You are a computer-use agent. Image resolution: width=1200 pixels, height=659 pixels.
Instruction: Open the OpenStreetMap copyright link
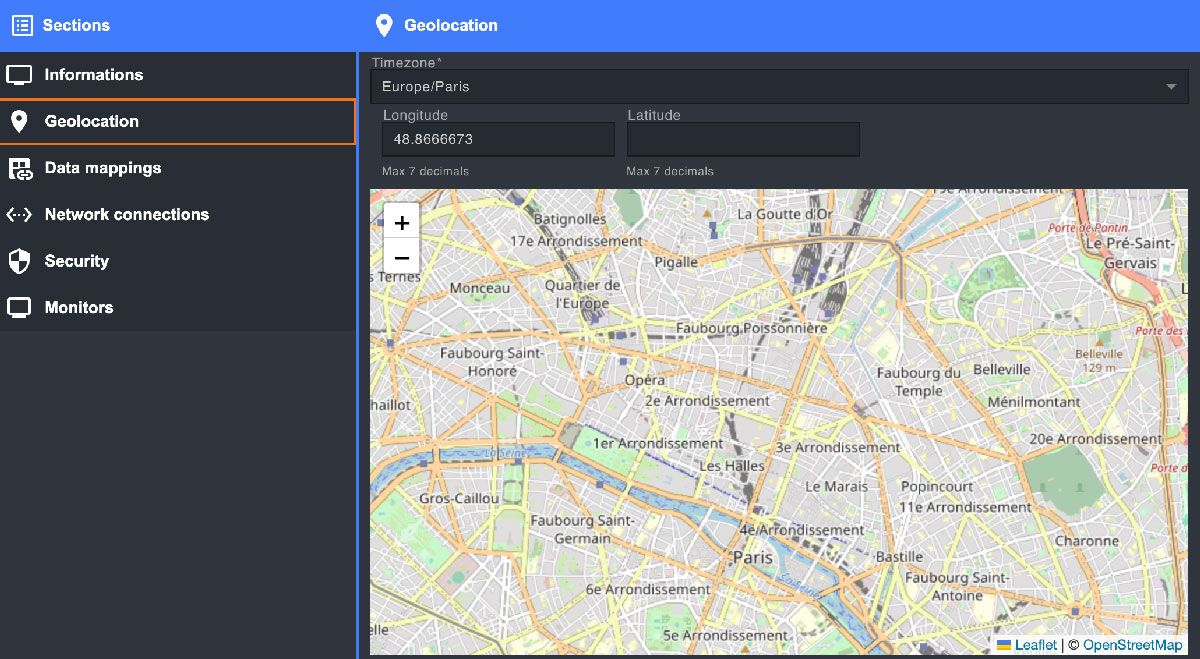[1132, 645]
